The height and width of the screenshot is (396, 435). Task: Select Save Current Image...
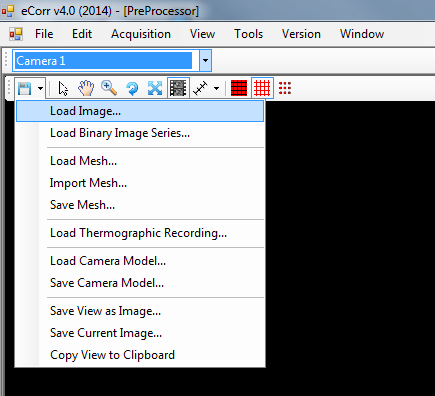pos(140,333)
